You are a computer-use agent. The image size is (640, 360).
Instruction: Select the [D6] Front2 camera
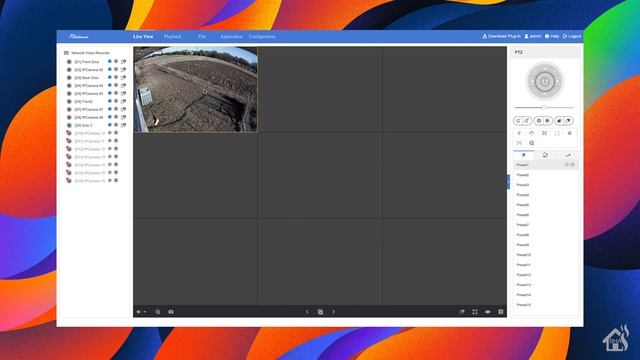83,102
